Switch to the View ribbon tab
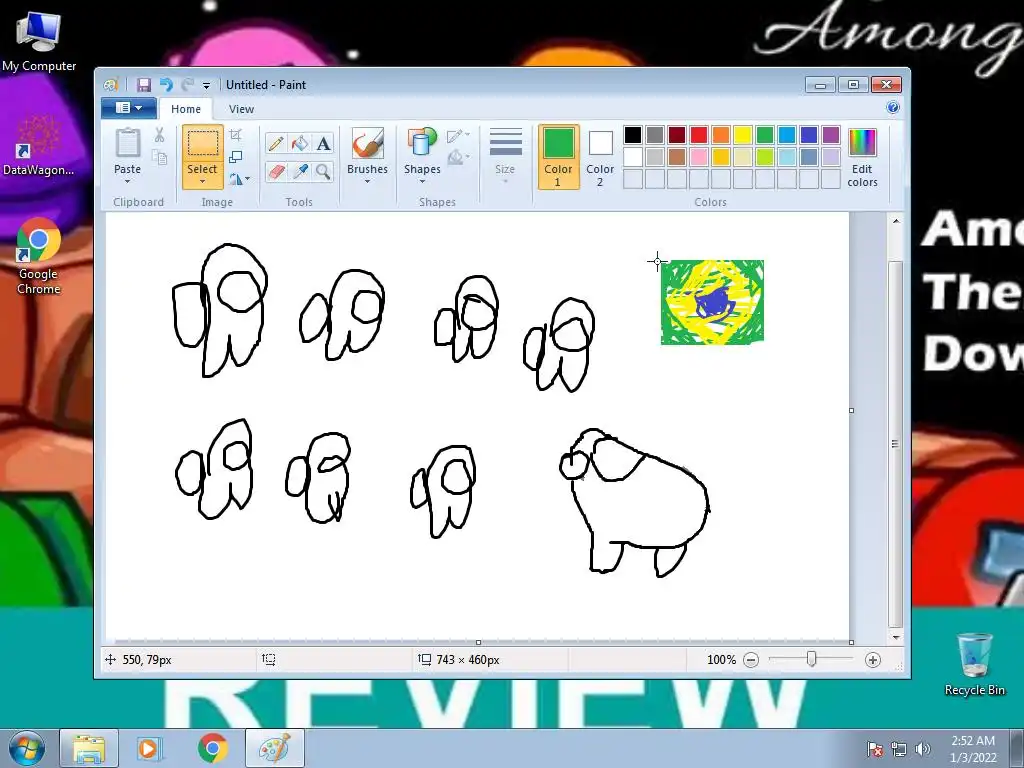Screen dimensions: 1024x768 click(241, 109)
